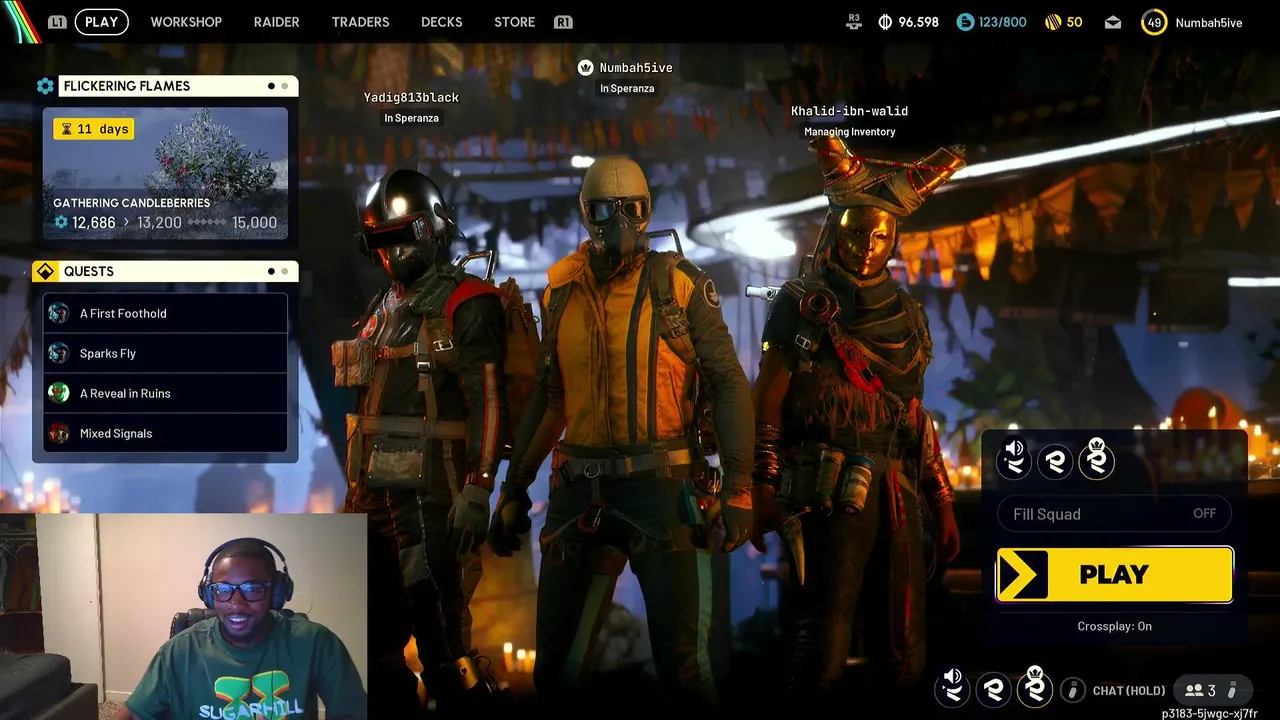The height and width of the screenshot is (720, 1280).
Task: Click the crown icon above Numbah5ive
Action: (586, 67)
